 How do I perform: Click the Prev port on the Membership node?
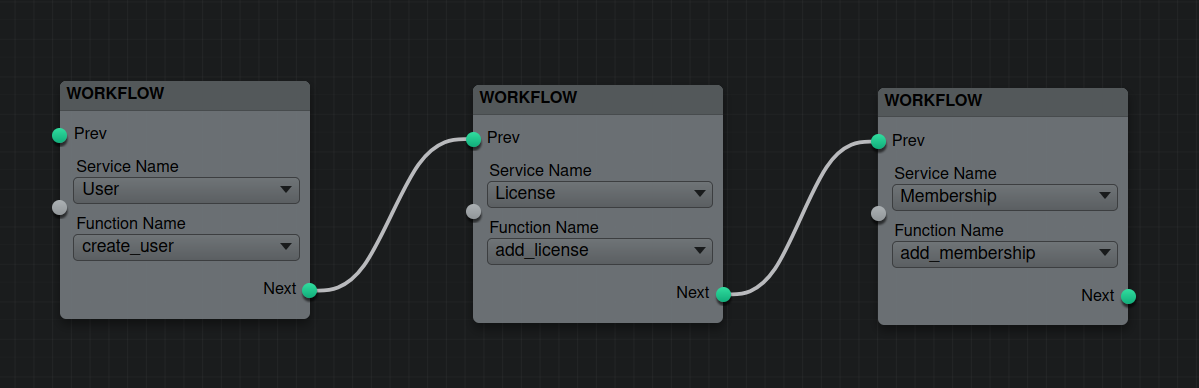pyautogui.click(x=879, y=142)
